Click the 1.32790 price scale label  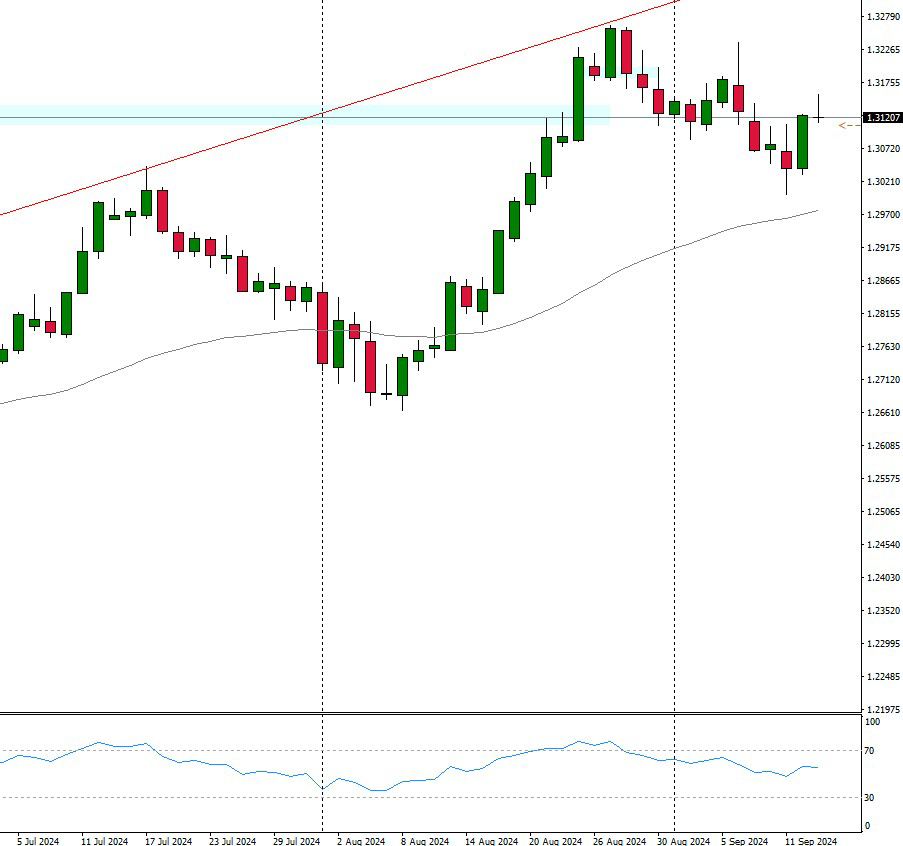(x=881, y=17)
